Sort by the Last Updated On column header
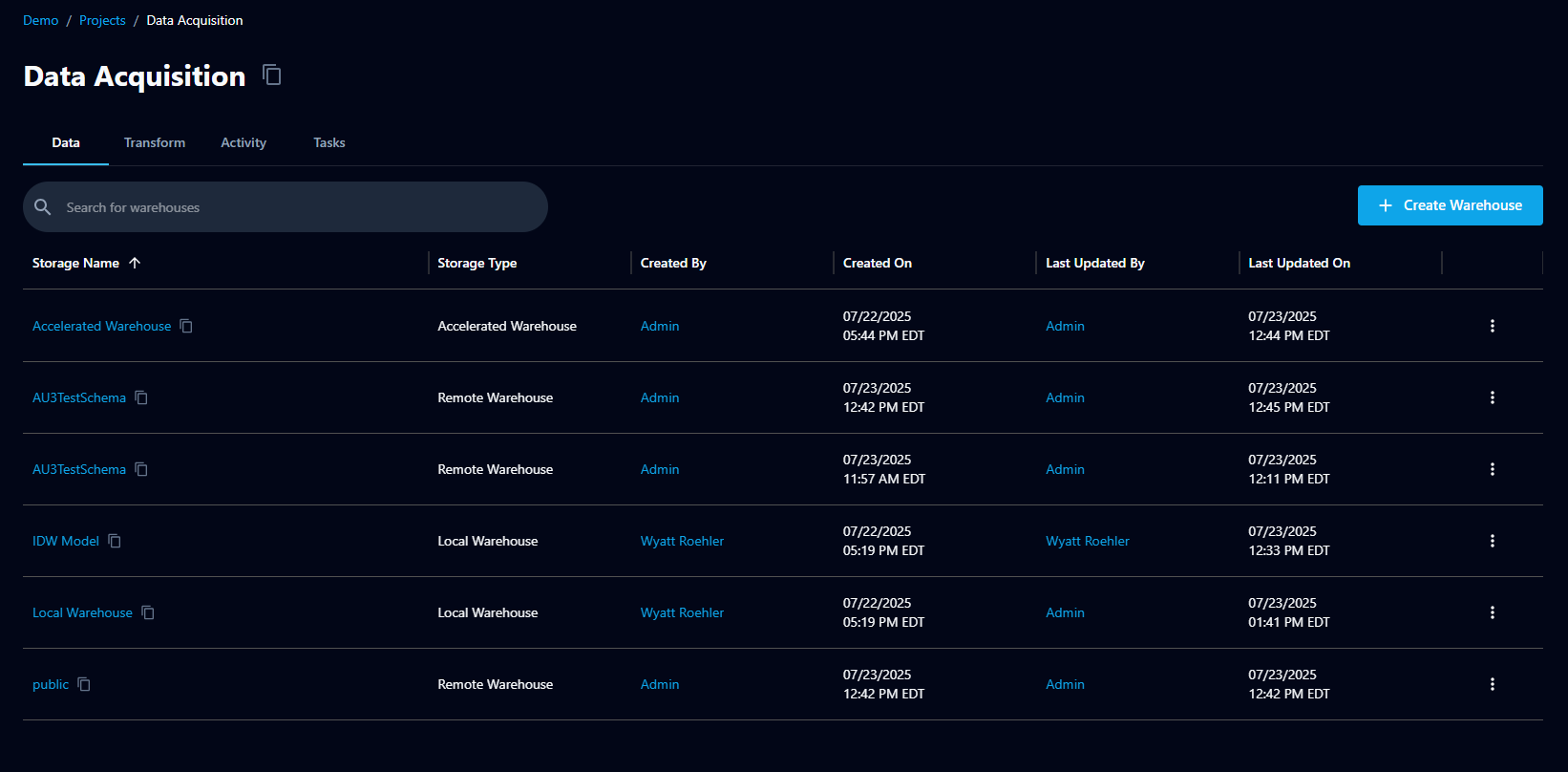Screen dimensions: 1568x772 pyautogui.click(x=1300, y=263)
